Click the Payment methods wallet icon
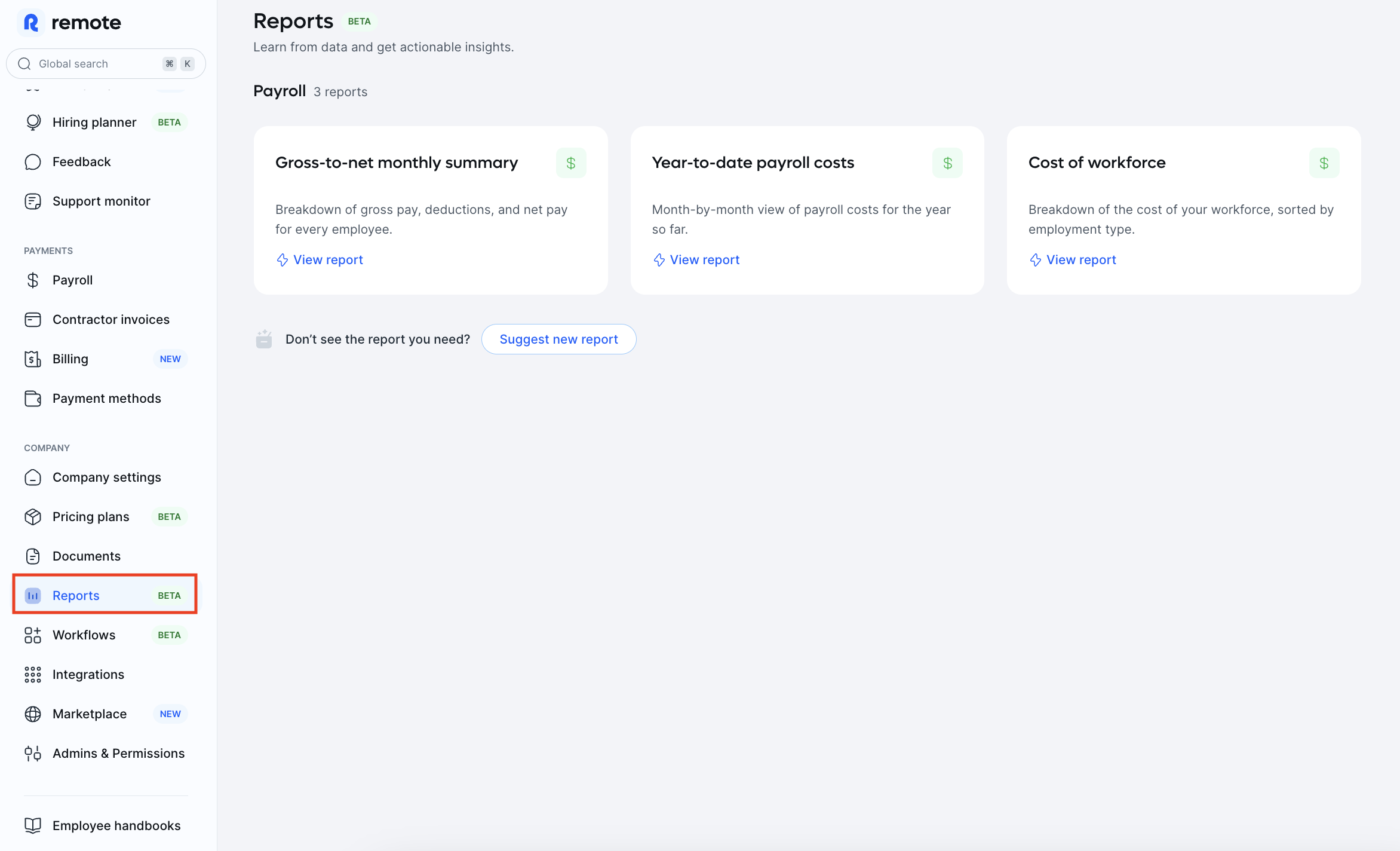This screenshot has height=851, width=1400. 33,399
